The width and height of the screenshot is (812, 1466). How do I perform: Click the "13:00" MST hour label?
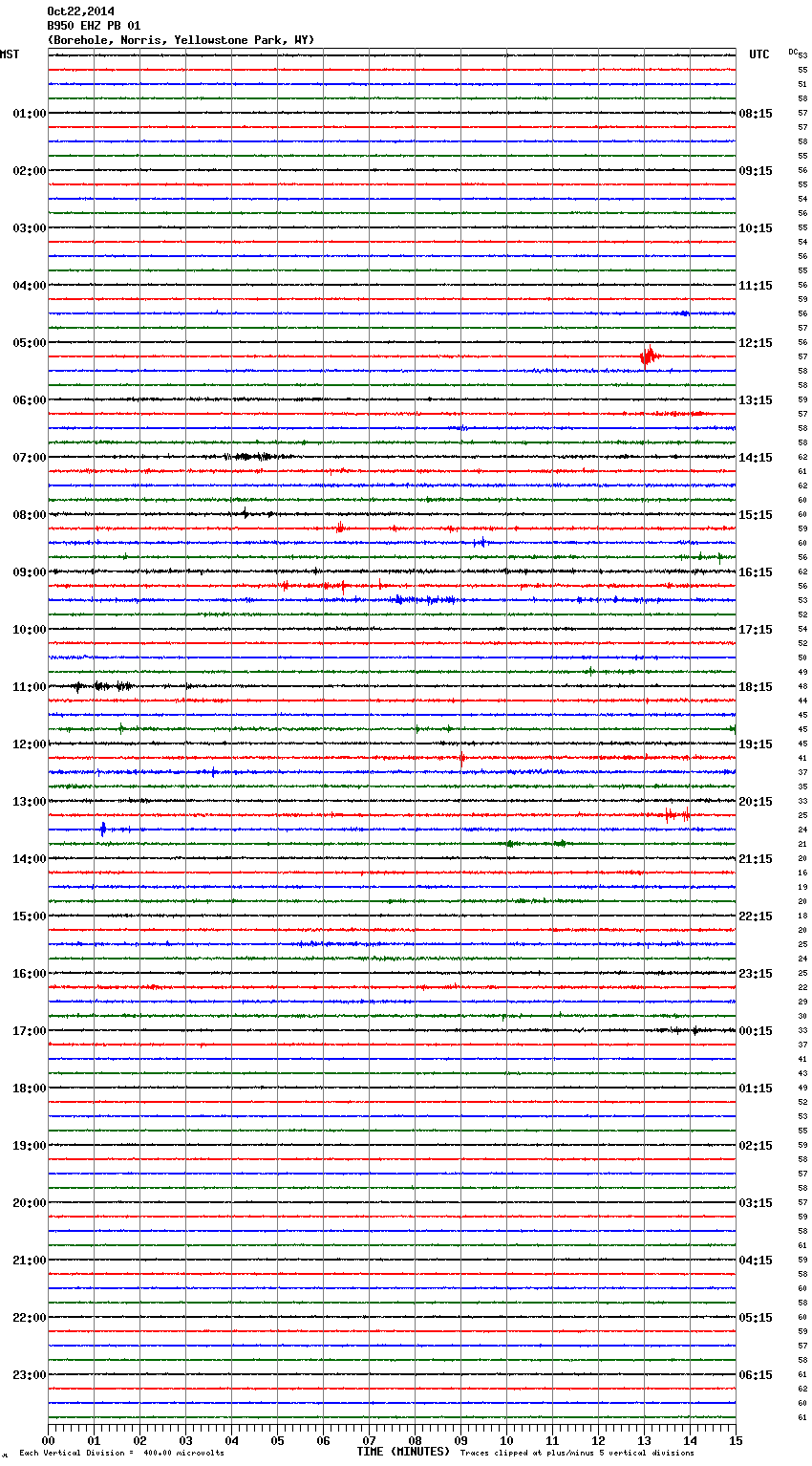point(29,802)
